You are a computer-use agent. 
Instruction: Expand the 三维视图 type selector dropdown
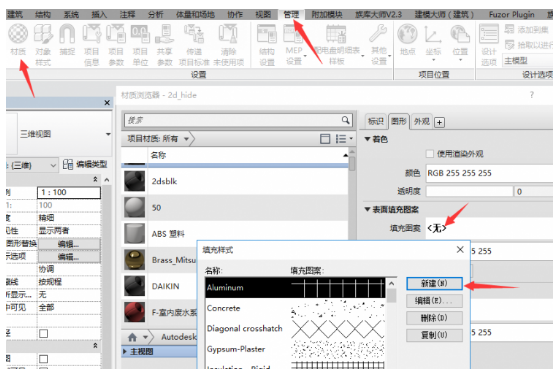pyautogui.click(x=108, y=134)
